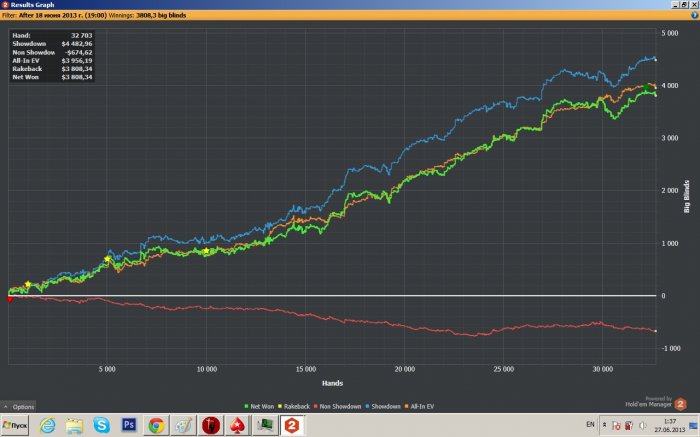
Task: Click the 'Big Blinds' y-axis label
Action: (x=687, y=196)
